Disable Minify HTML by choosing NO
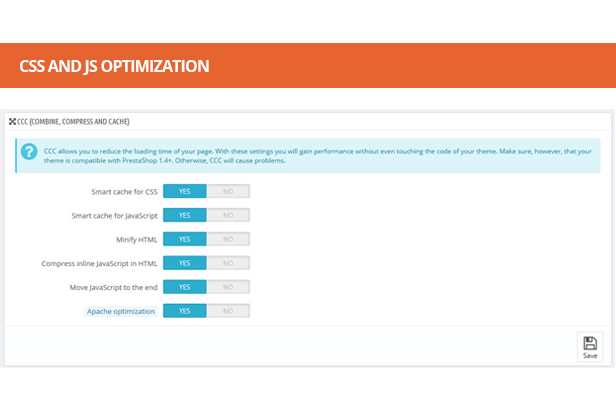The height and width of the screenshot is (412, 616). pyautogui.click(x=228, y=239)
